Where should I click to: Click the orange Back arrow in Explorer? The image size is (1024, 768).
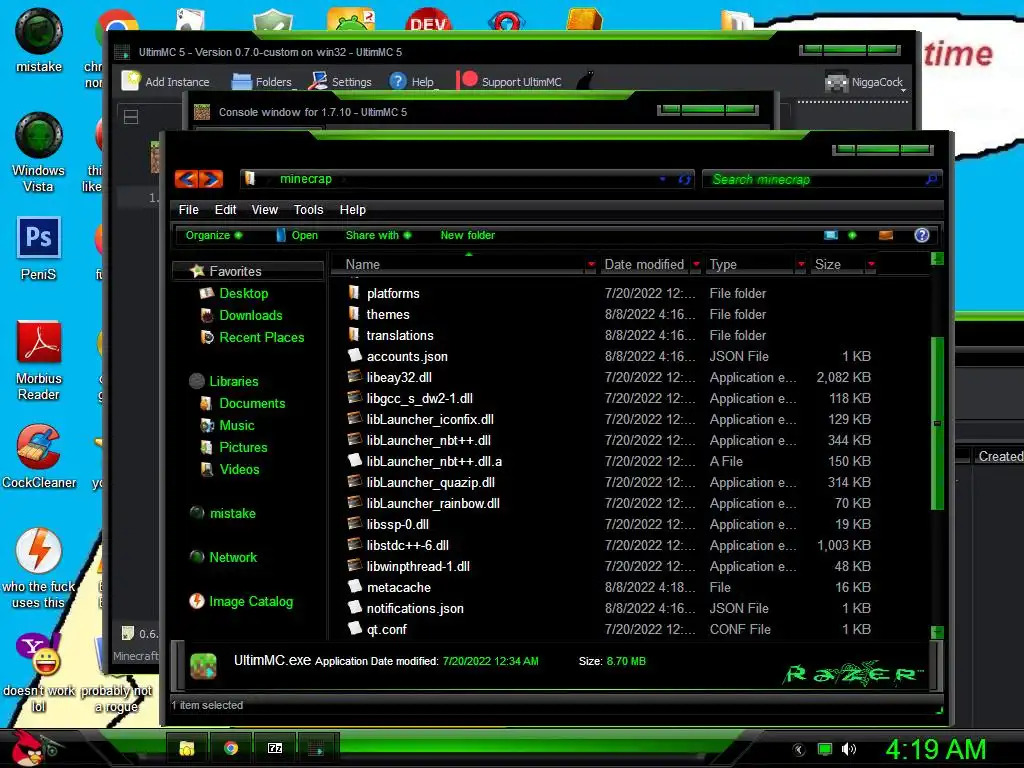[x=186, y=179]
